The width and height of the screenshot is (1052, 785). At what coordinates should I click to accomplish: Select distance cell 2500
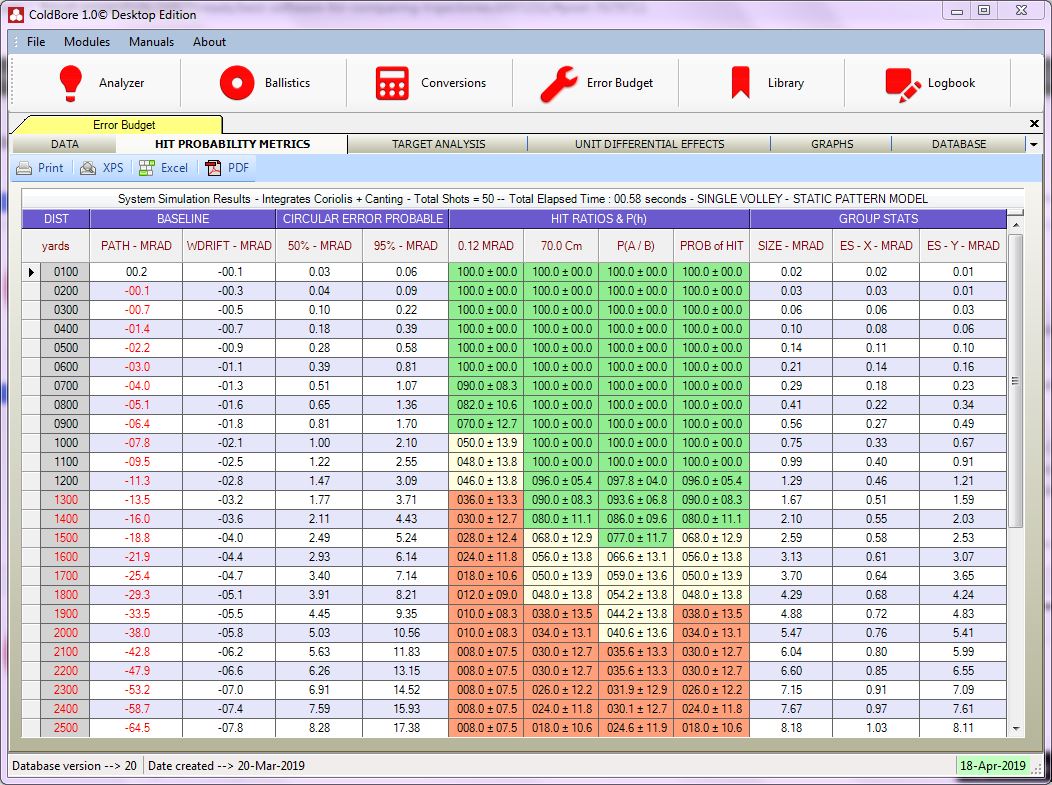point(65,728)
